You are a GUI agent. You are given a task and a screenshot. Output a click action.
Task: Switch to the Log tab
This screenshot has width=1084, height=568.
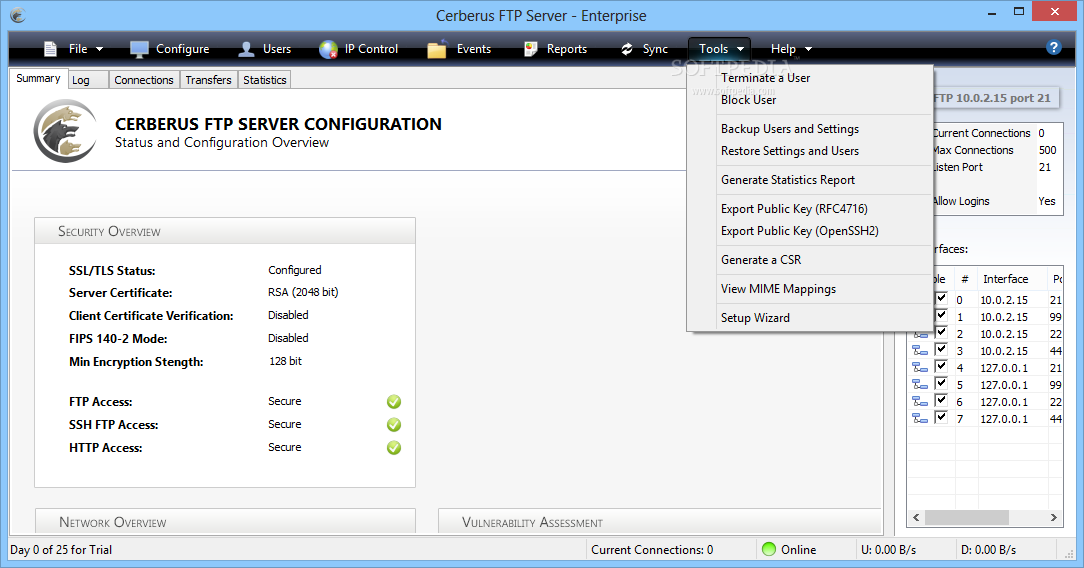tap(88, 80)
